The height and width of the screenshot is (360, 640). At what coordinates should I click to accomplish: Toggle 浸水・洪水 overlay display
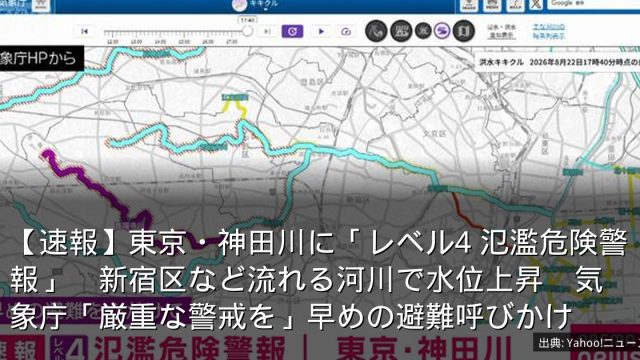coord(502,31)
